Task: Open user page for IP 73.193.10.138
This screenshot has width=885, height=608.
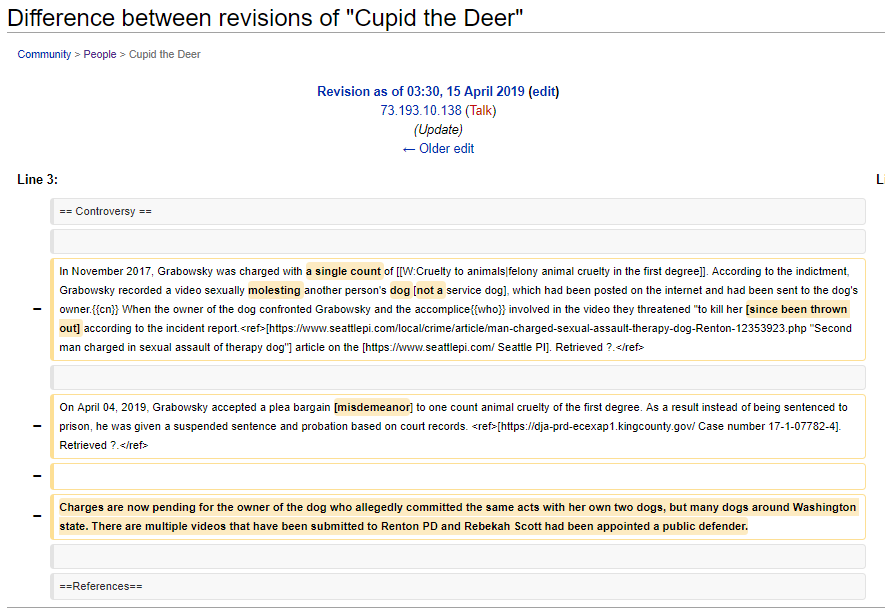Action: (x=421, y=111)
